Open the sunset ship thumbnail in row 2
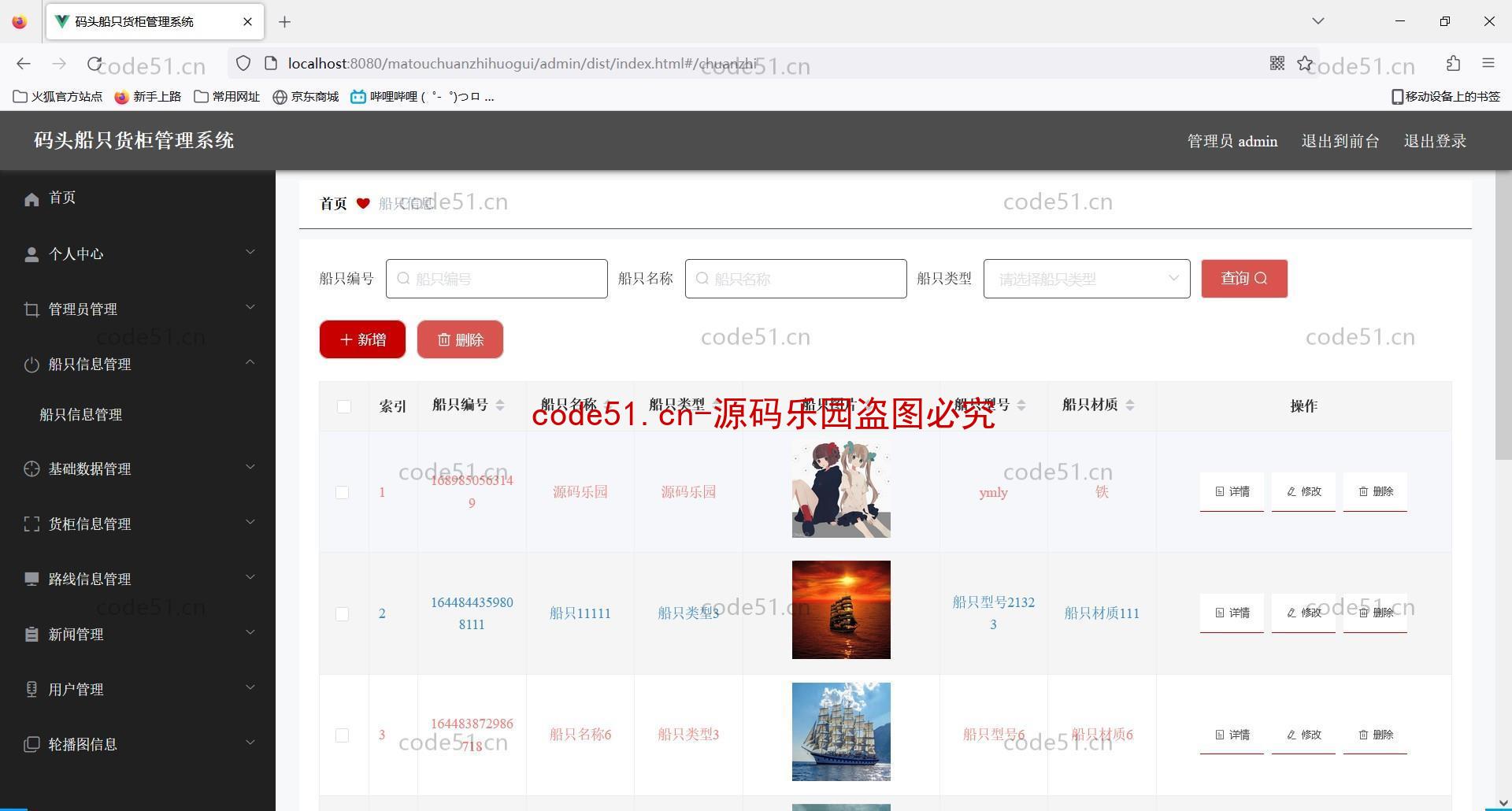Screen dimensions: 1512x811 pyautogui.click(x=841, y=609)
